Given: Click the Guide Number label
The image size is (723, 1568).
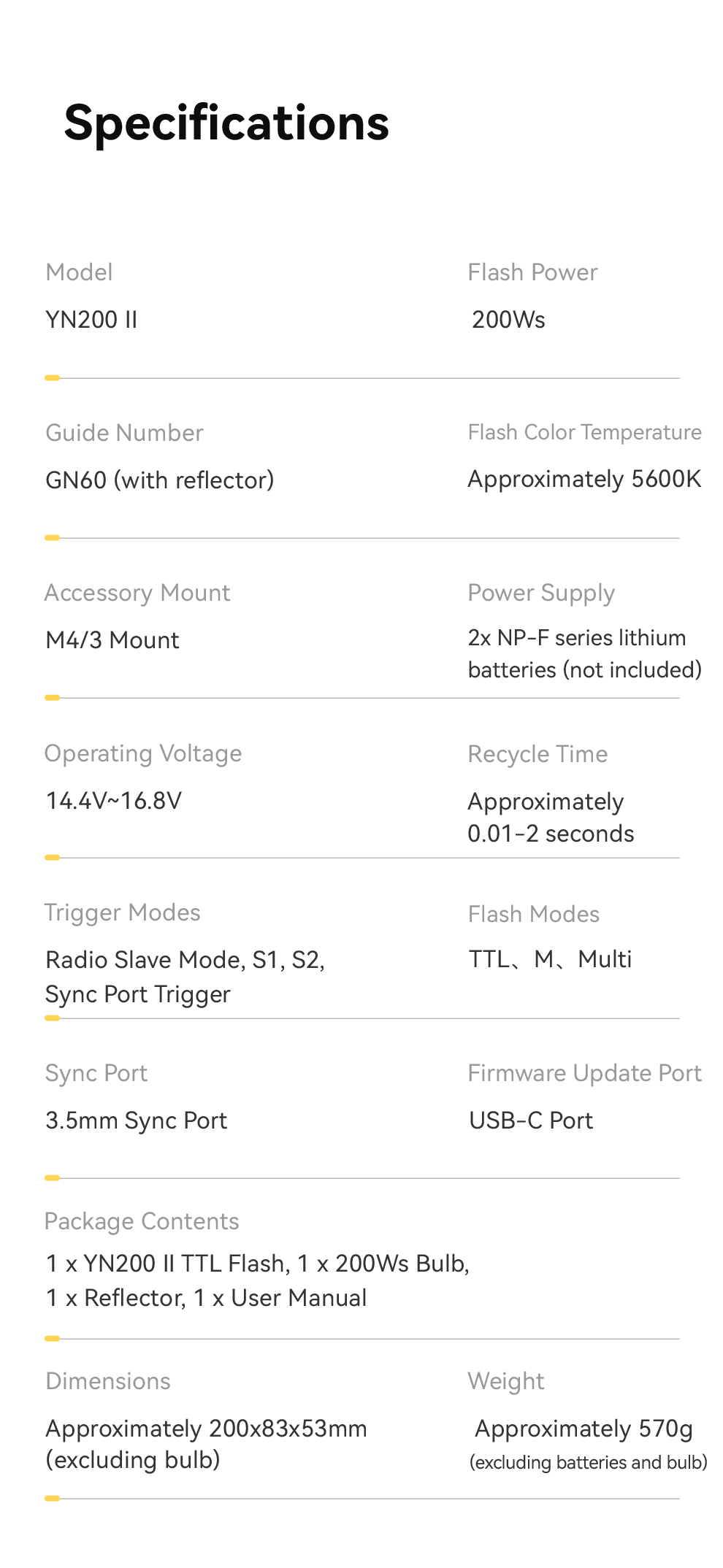Looking at the screenshot, I should (x=124, y=433).
